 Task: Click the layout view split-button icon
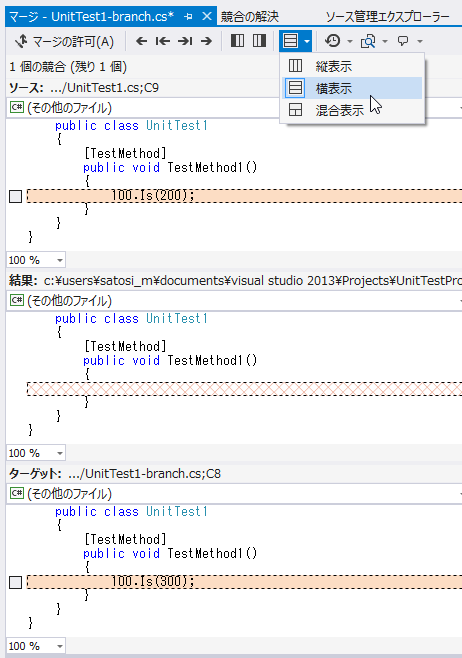click(290, 41)
